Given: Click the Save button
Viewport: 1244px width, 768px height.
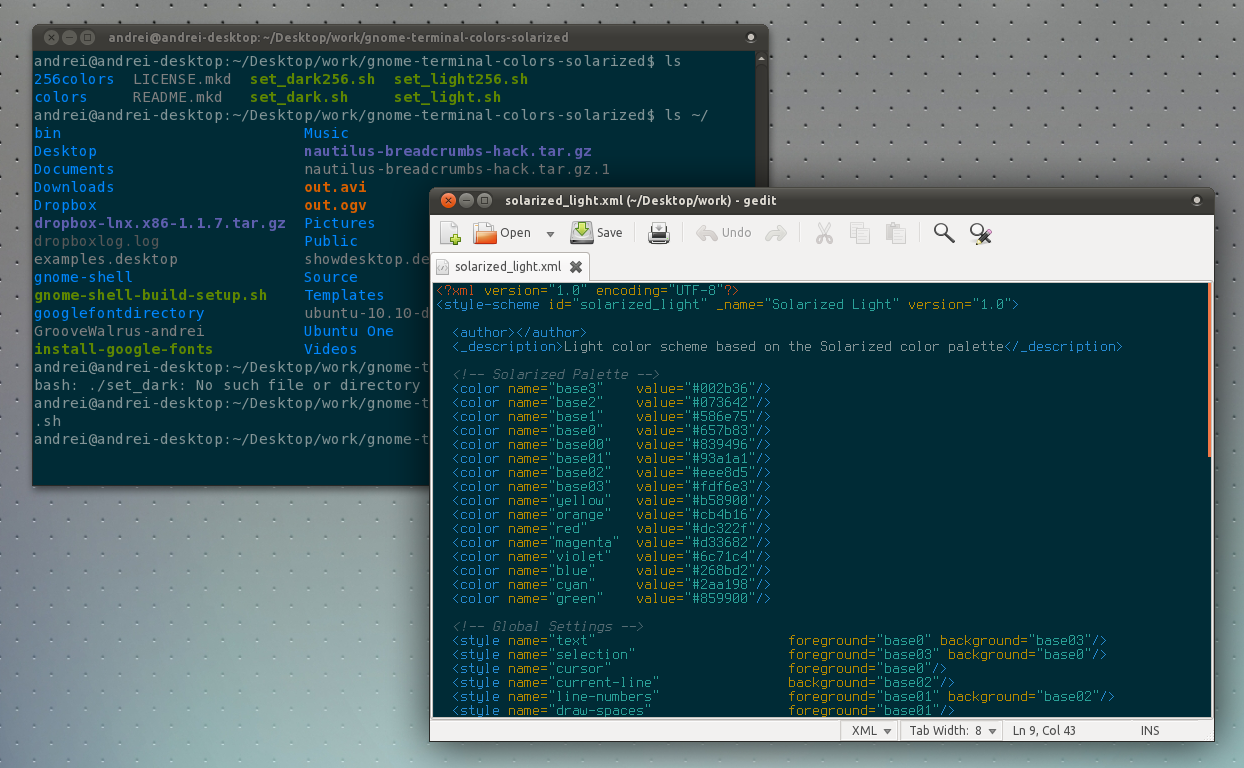Looking at the screenshot, I should pyautogui.click(x=597, y=233).
